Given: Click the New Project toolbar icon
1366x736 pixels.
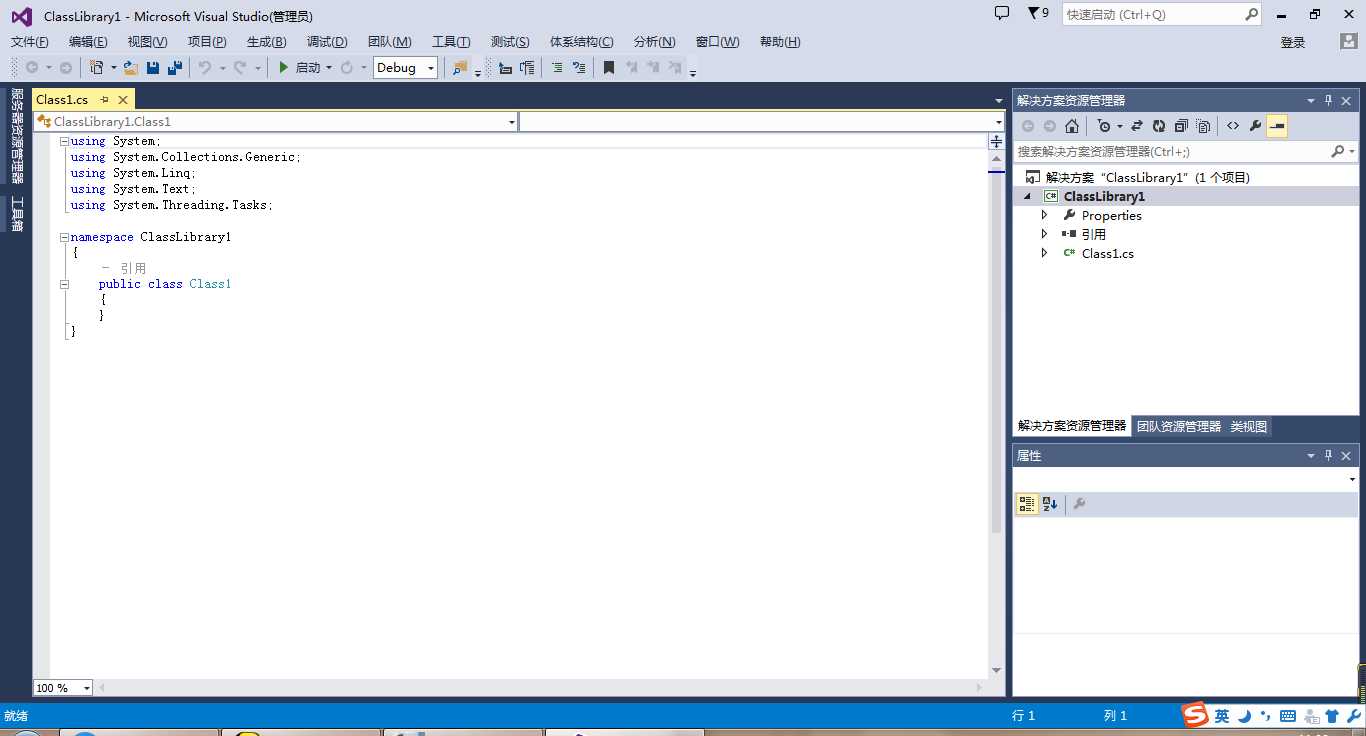Looking at the screenshot, I should (x=96, y=67).
